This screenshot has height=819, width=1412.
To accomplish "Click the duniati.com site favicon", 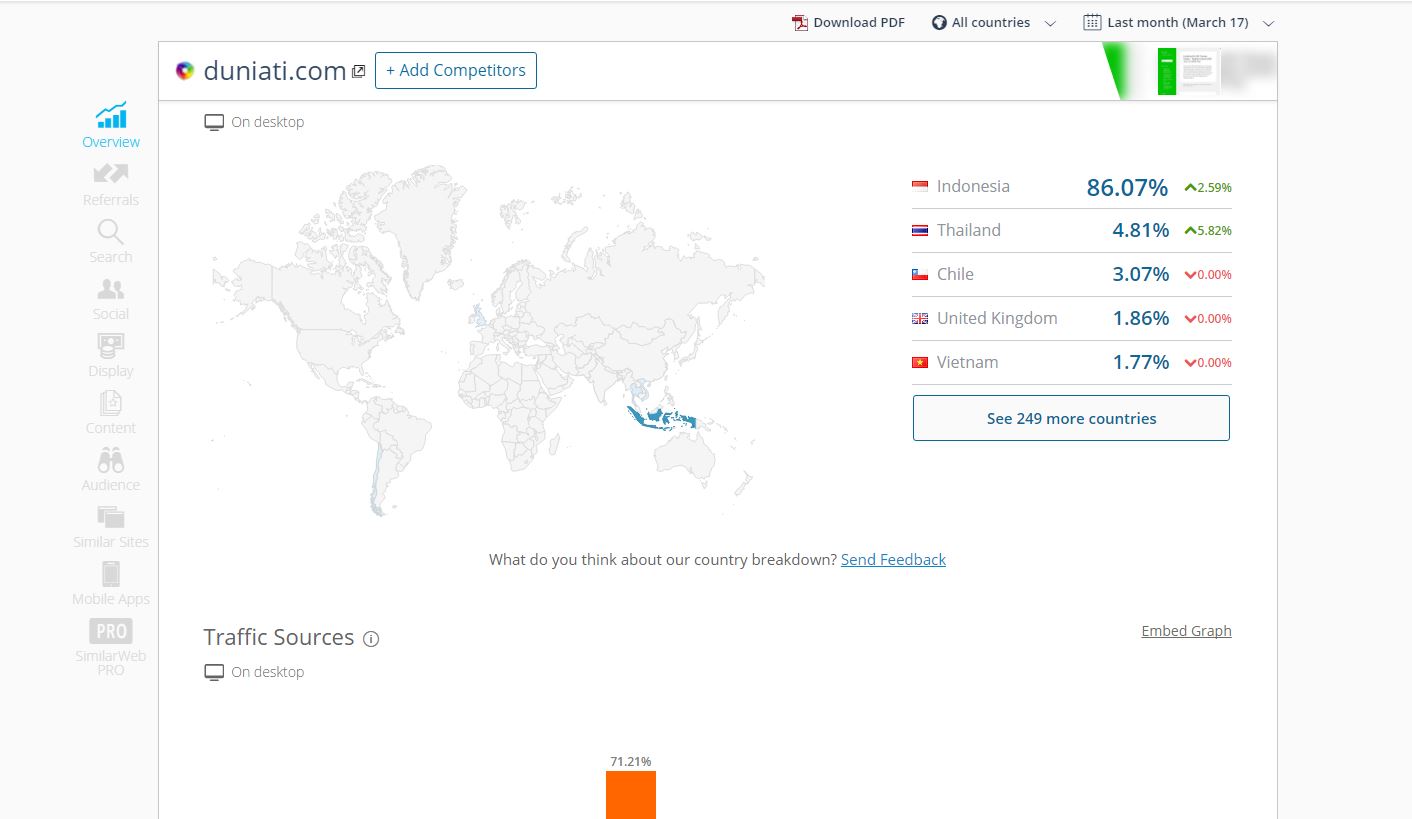I will 184,70.
